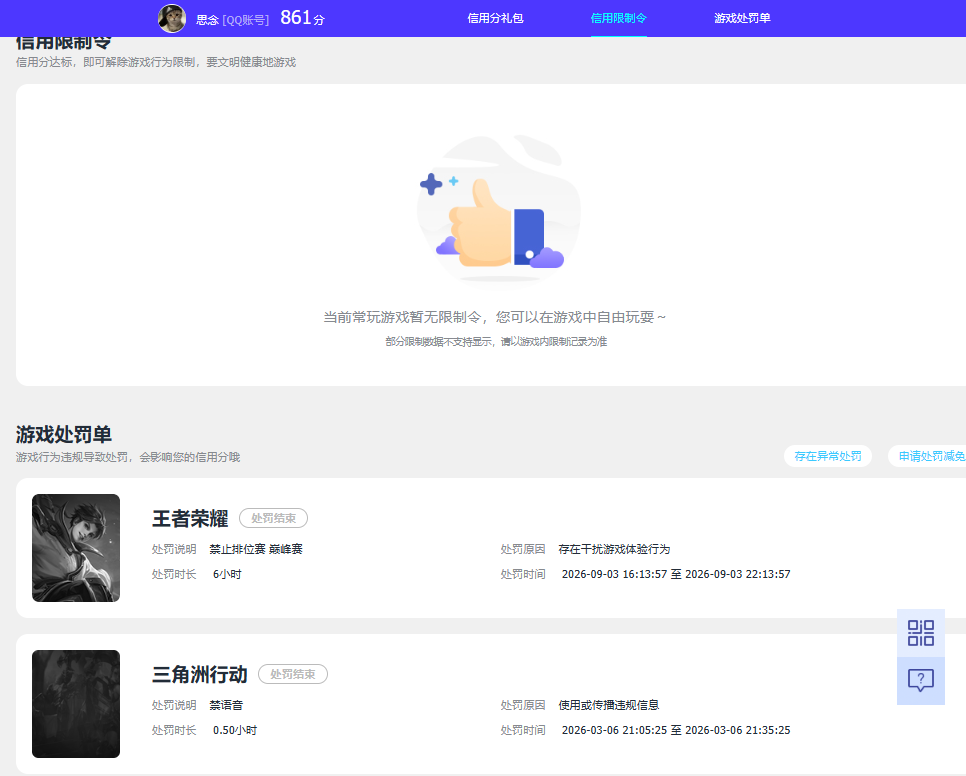Open the 王者荣耀 game thumbnail
966x776 pixels.
76,548
